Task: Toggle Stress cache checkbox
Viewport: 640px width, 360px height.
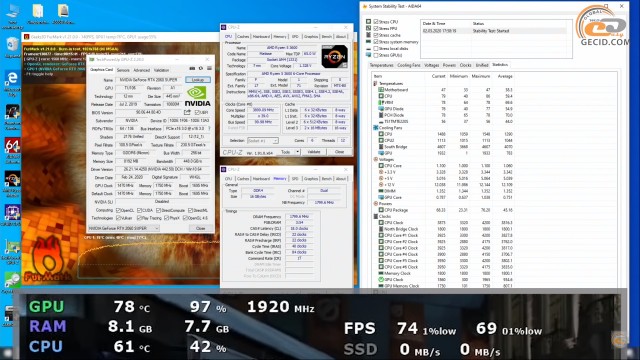Action: coord(376,35)
